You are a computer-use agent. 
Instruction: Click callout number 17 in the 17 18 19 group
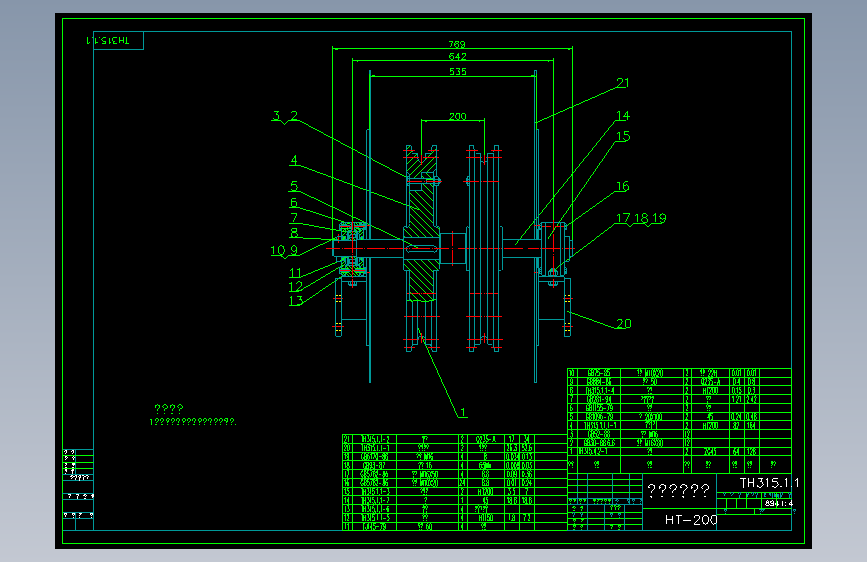click(x=623, y=218)
